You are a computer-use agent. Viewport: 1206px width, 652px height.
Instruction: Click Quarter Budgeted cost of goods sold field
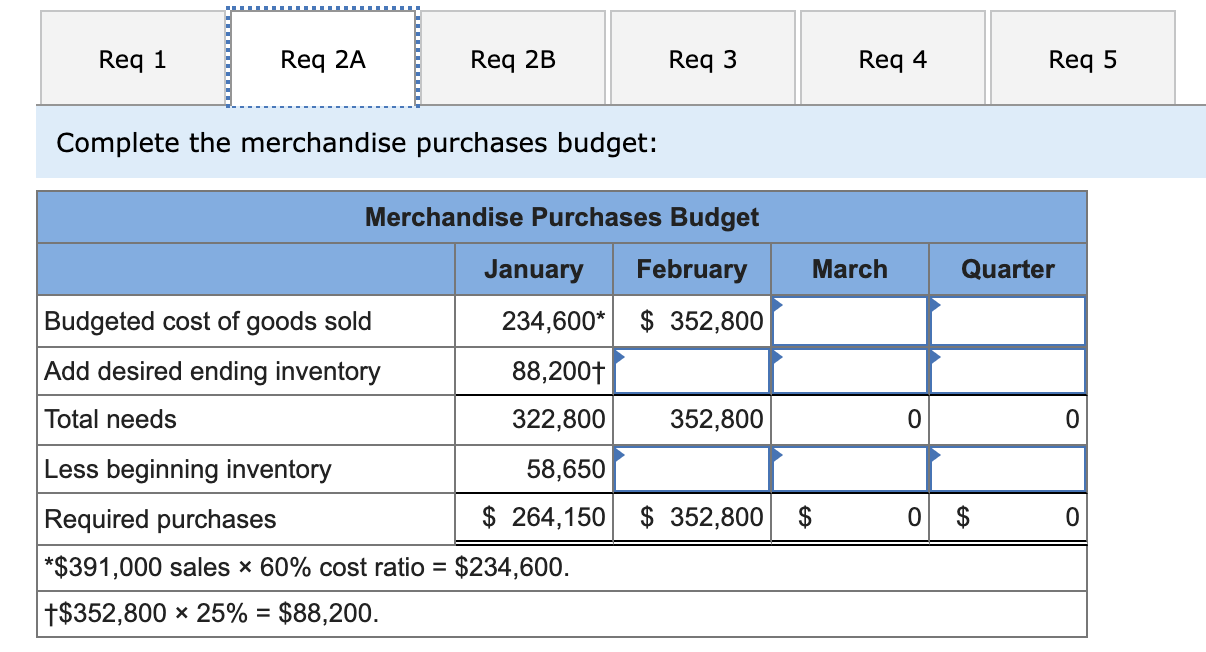point(1008,321)
